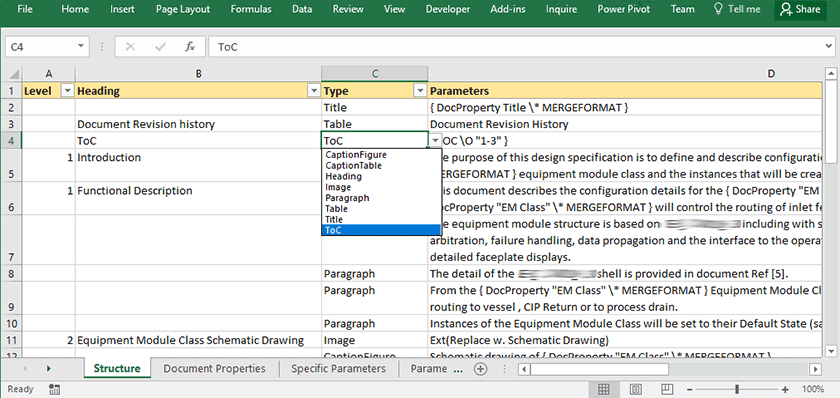Viewport: 840px width, 398px height.
Task: Select row 8 header
Action: 11,274
